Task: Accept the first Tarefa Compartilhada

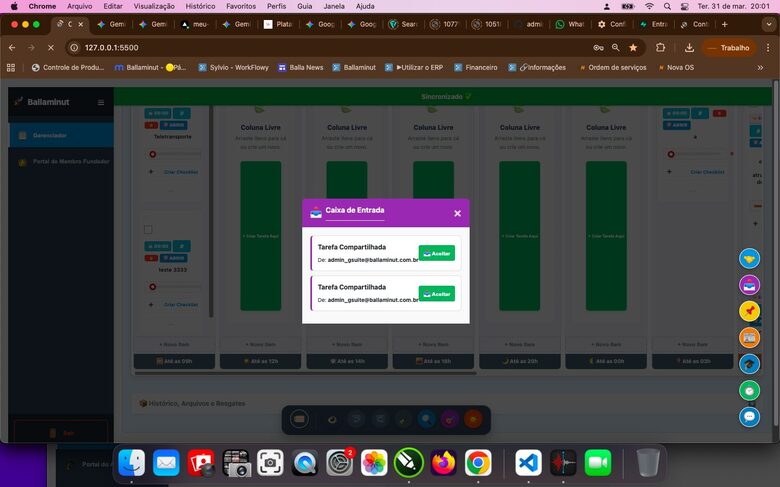Action: tap(436, 253)
